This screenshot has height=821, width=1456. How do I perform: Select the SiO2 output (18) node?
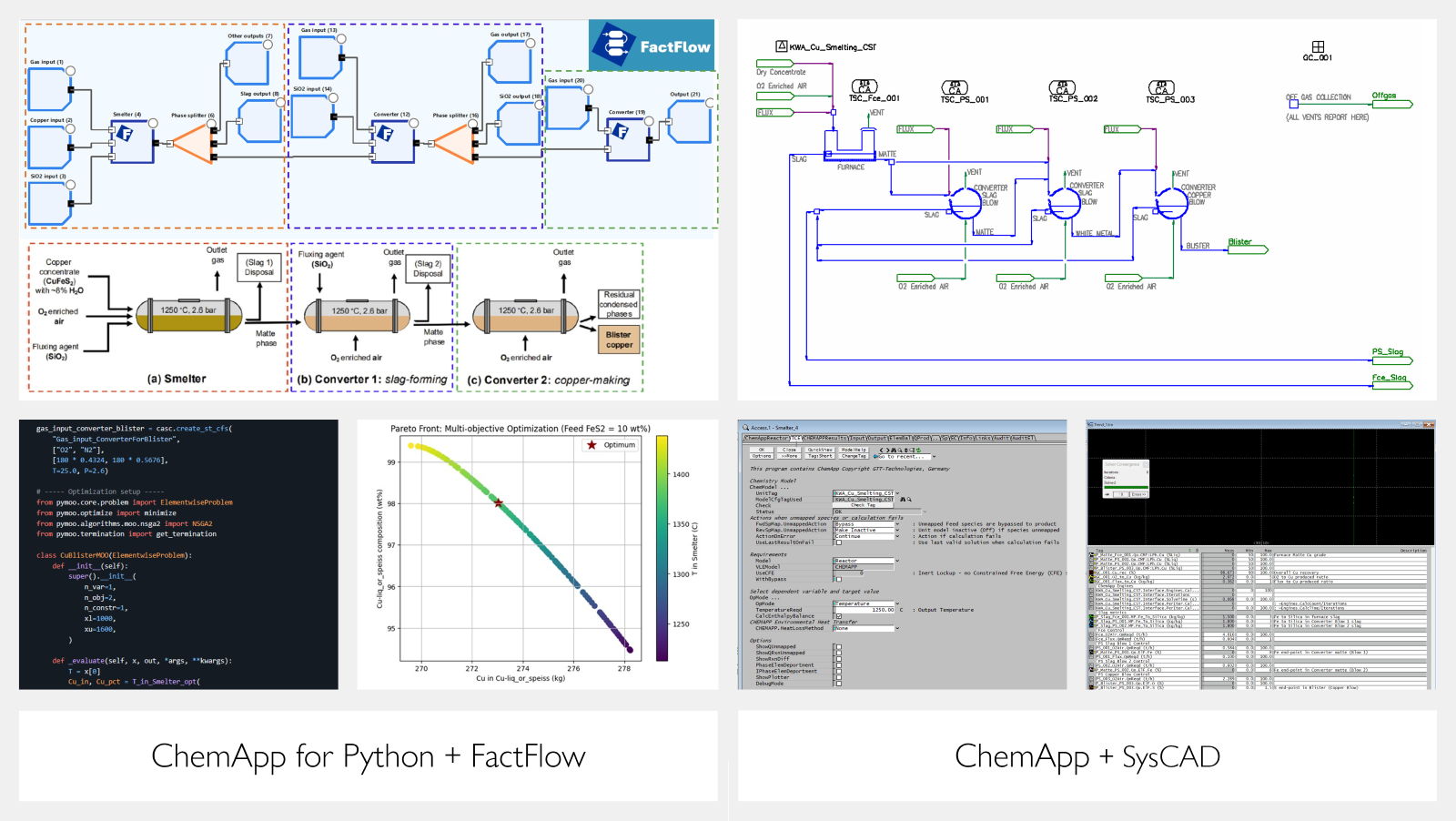pos(520,123)
